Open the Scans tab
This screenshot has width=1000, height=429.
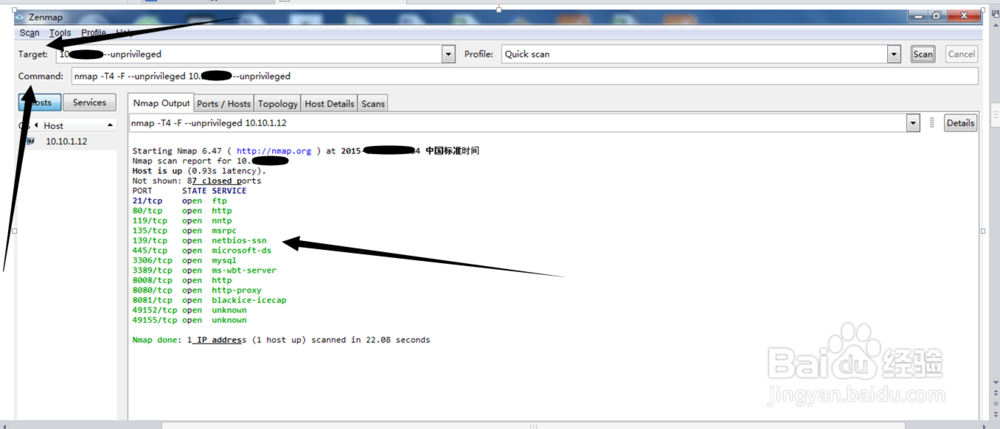tap(373, 103)
